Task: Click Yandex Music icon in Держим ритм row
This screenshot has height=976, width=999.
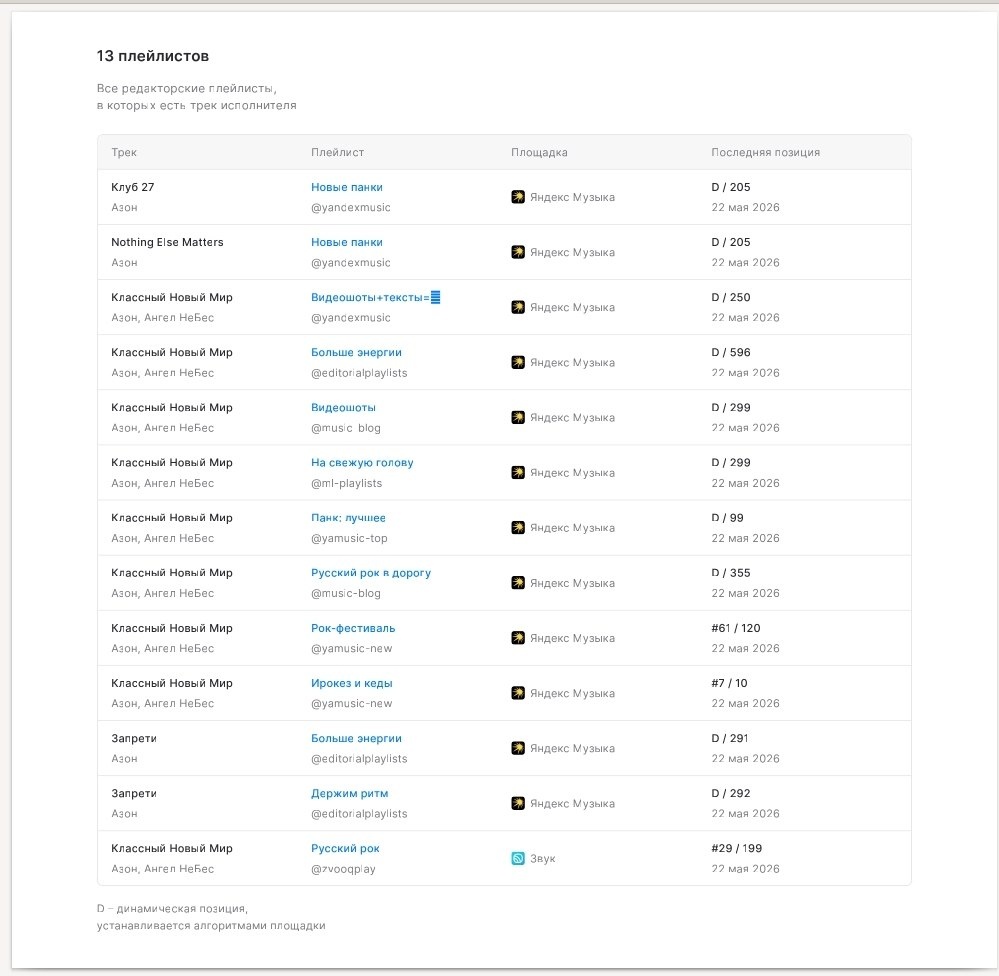Action: pyautogui.click(x=518, y=803)
